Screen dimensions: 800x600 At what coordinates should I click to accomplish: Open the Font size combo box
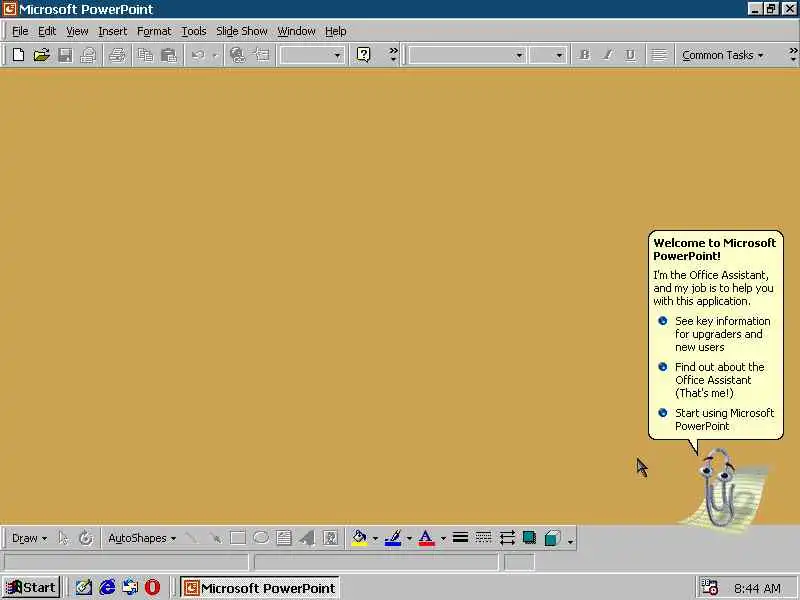click(x=547, y=55)
